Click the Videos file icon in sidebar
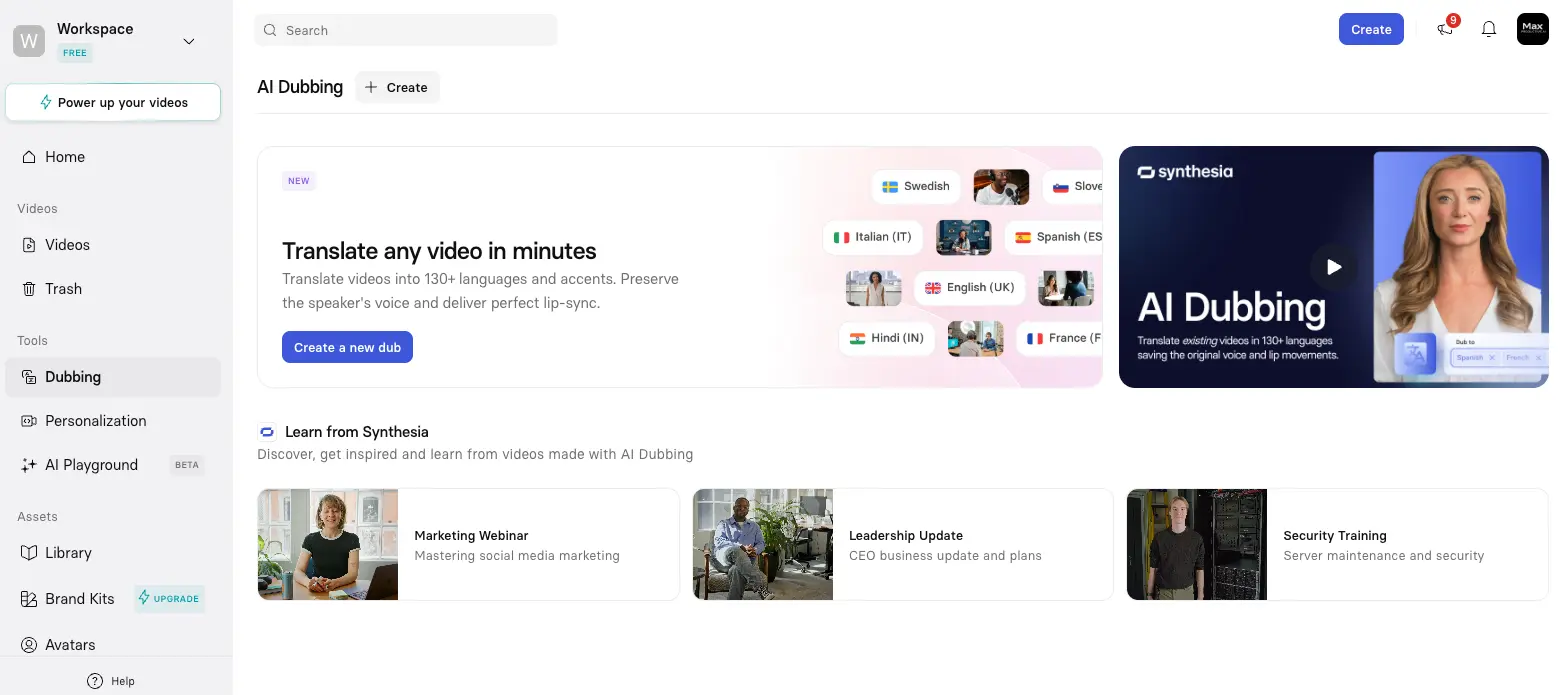Image resolution: width=1565 pixels, height=695 pixels. 29,245
